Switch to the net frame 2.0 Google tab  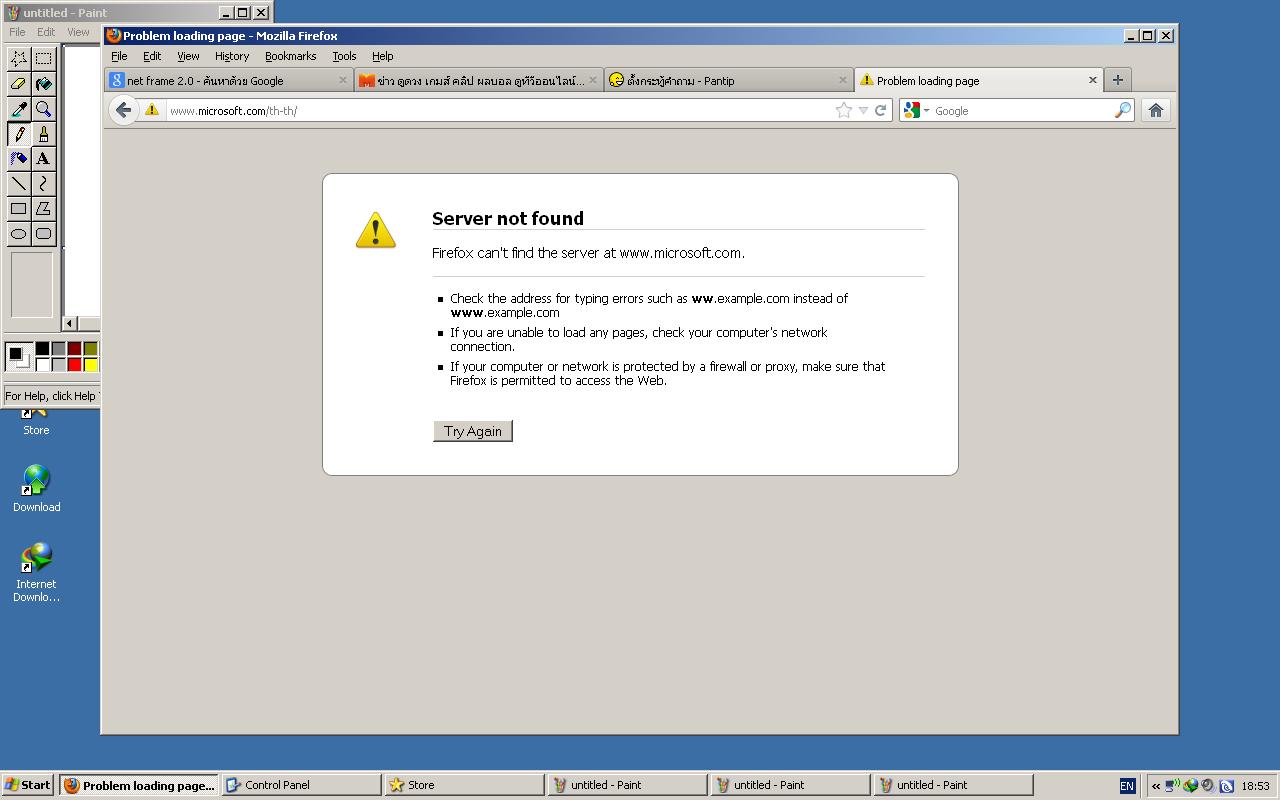point(229,80)
